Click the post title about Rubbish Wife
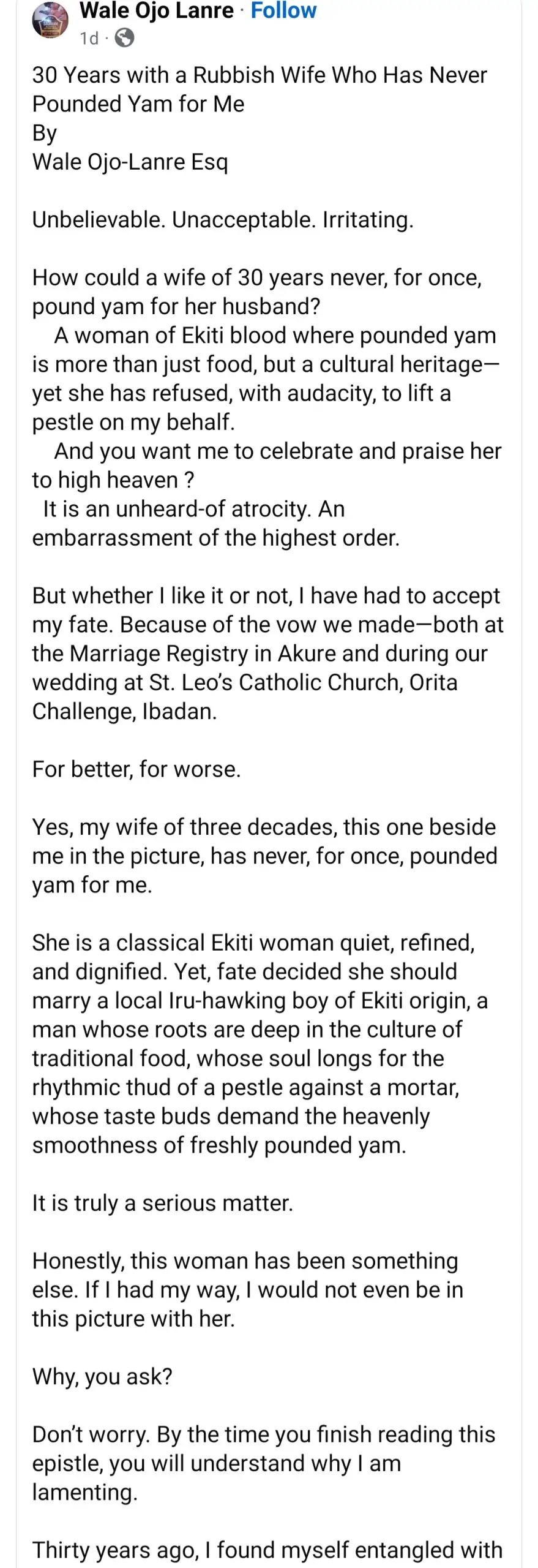Image resolution: width=538 pixels, height=1568 pixels. point(260,89)
